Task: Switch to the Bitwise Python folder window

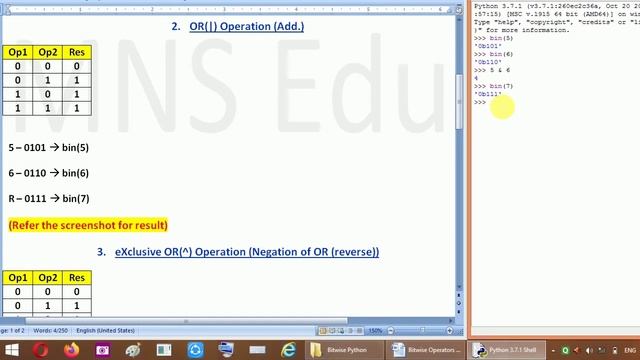Action: pyautogui.click(x=344, y=350)
